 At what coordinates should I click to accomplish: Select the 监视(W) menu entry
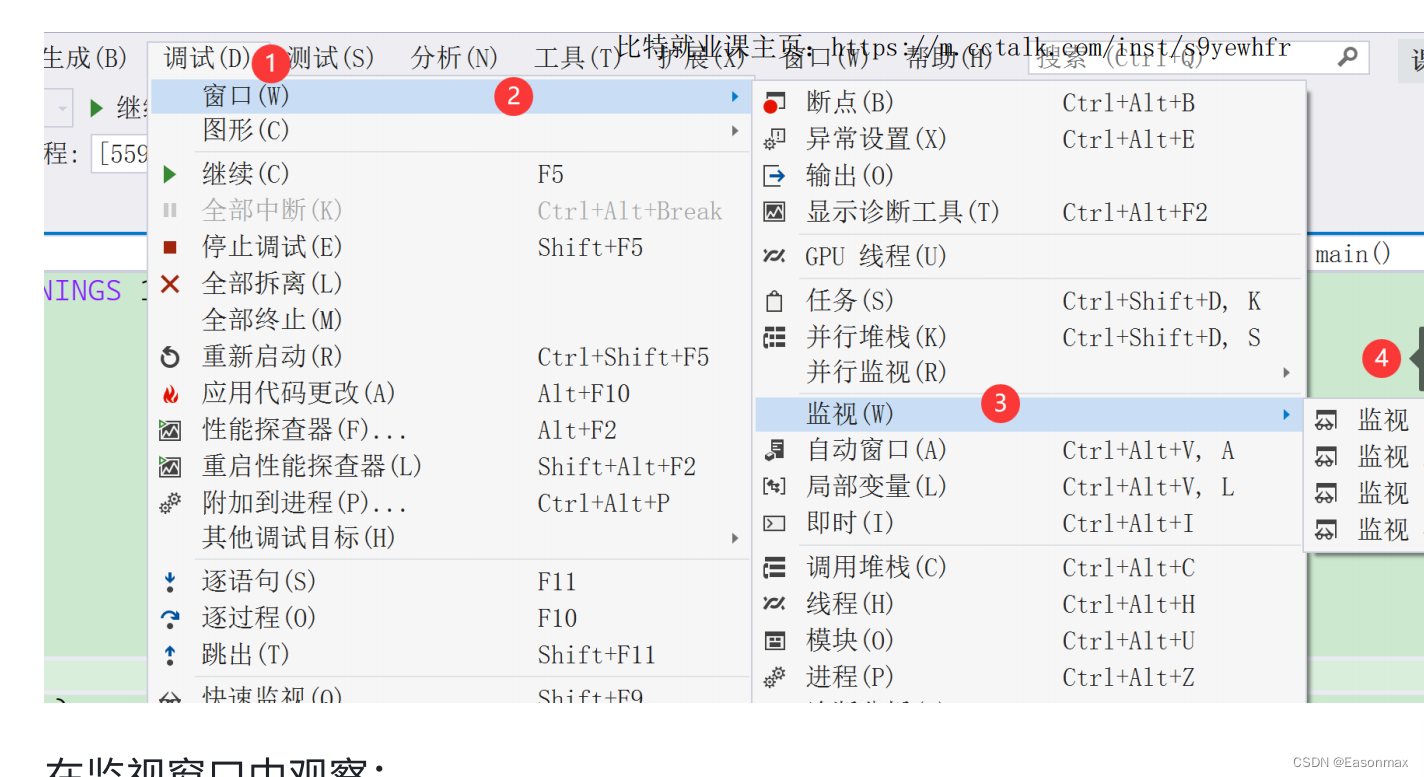pyautogui.click(x=1030, y=414)
